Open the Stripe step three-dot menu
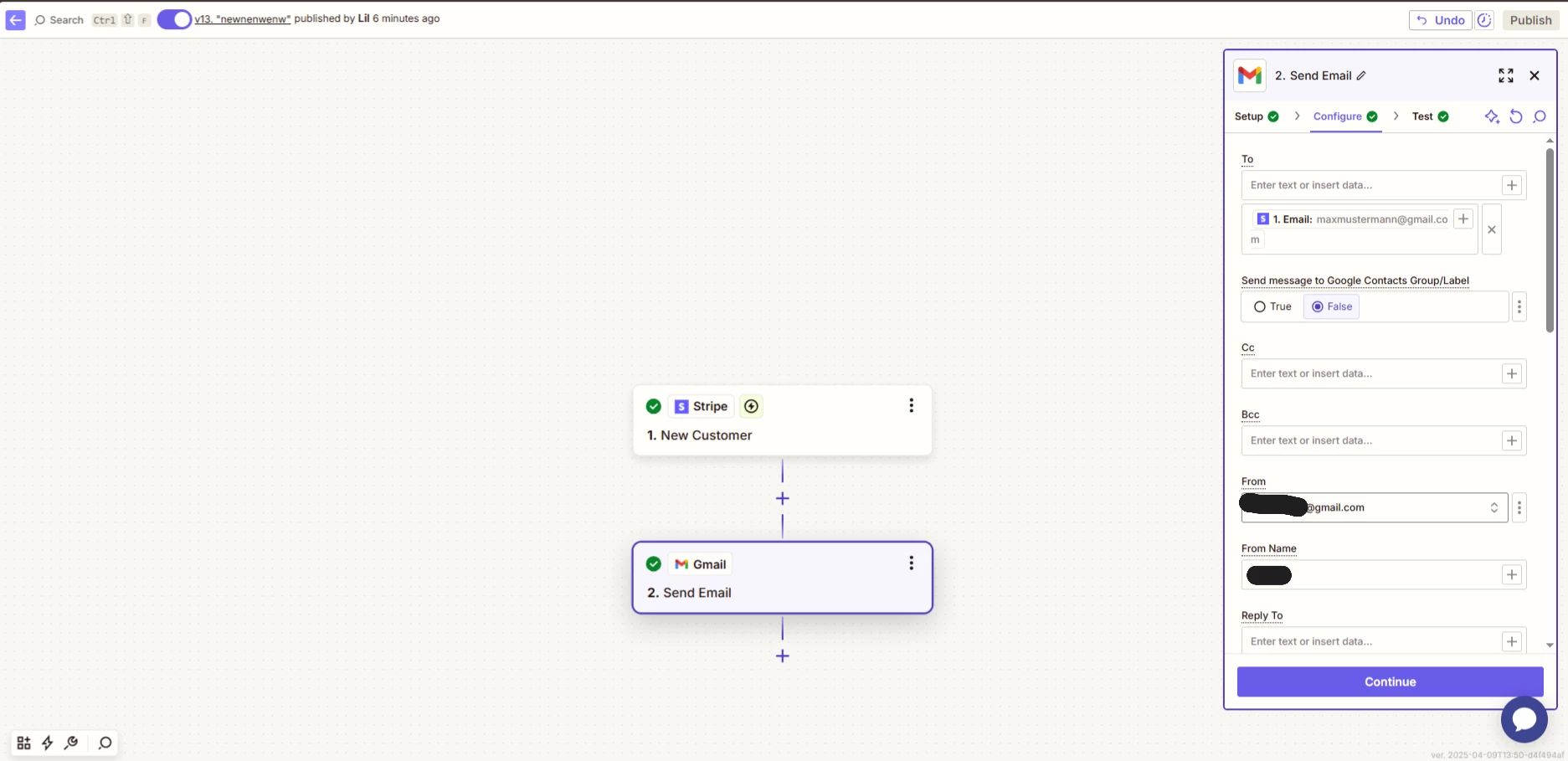 (911, 405)
